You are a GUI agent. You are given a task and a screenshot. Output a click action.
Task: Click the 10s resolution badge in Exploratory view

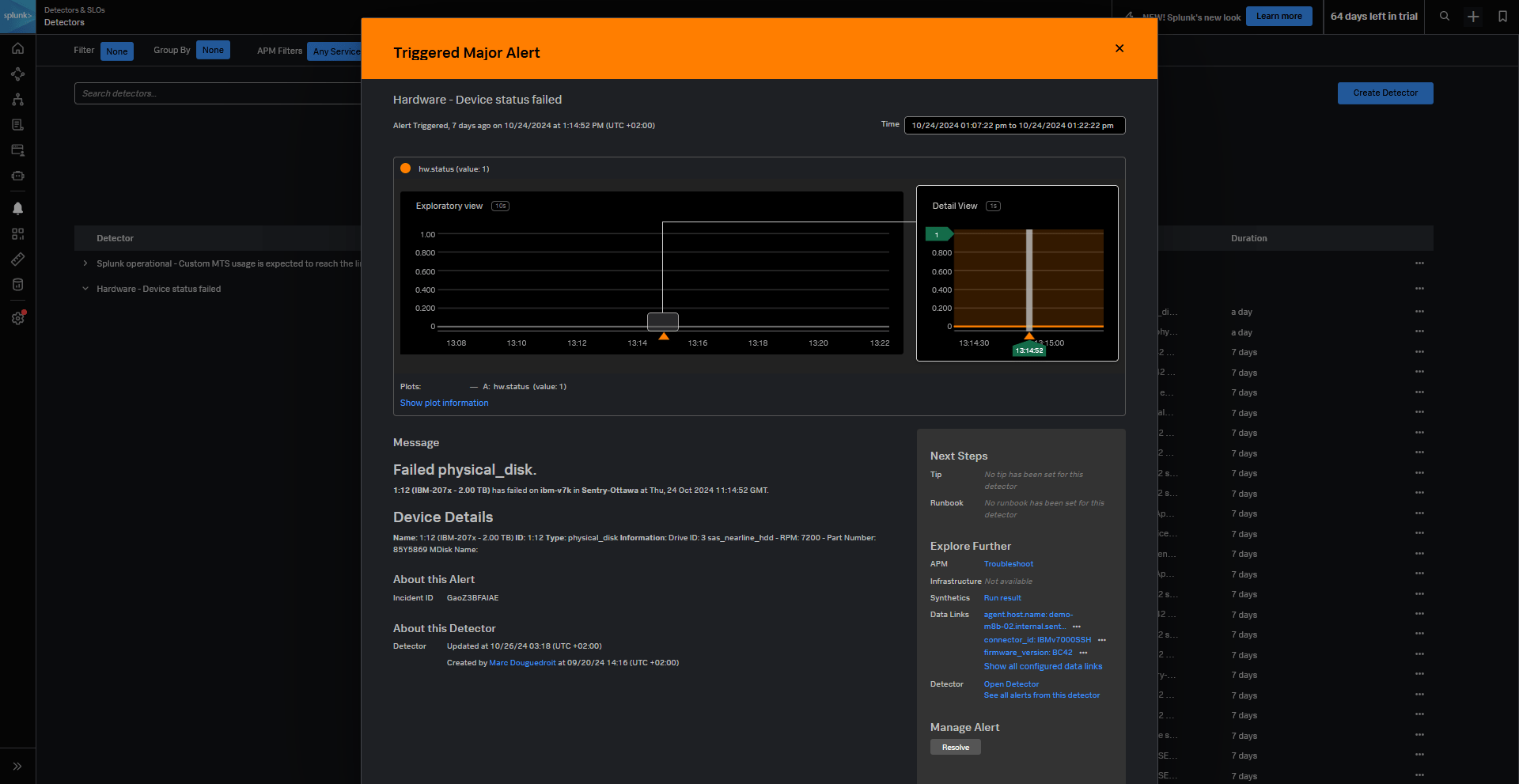point(500,206)
